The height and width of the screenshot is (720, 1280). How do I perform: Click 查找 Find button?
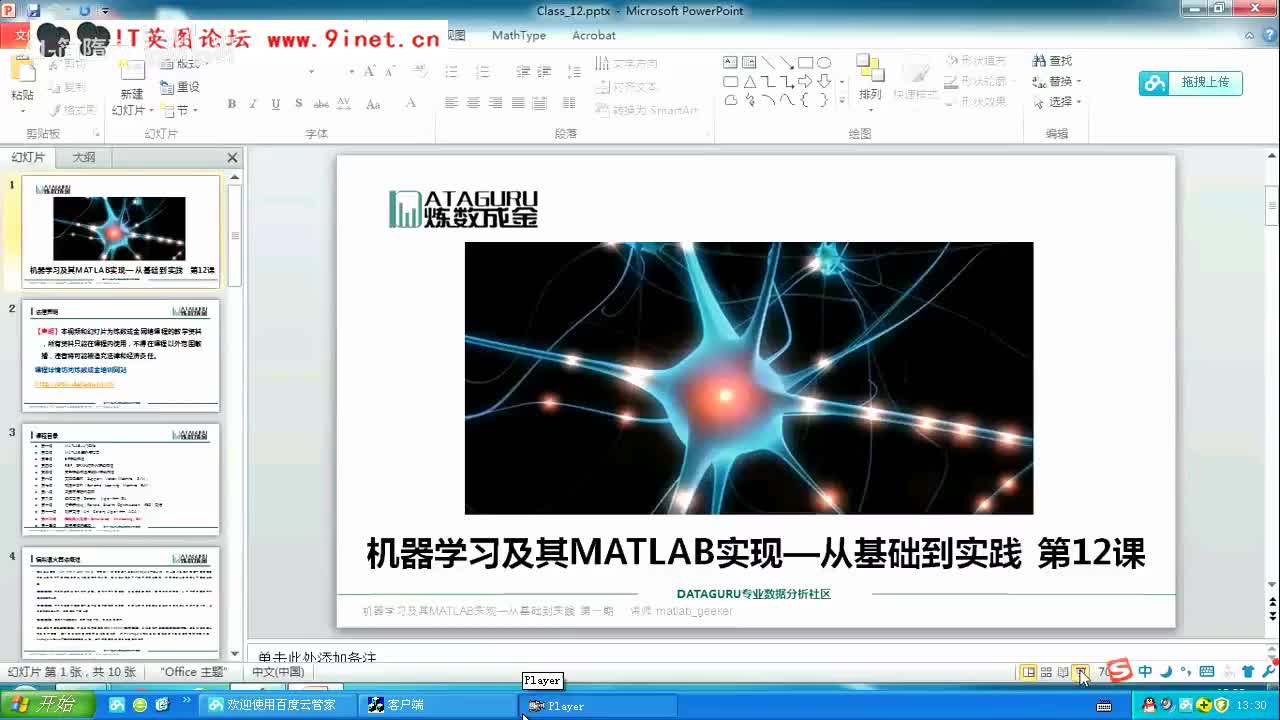1052,61
